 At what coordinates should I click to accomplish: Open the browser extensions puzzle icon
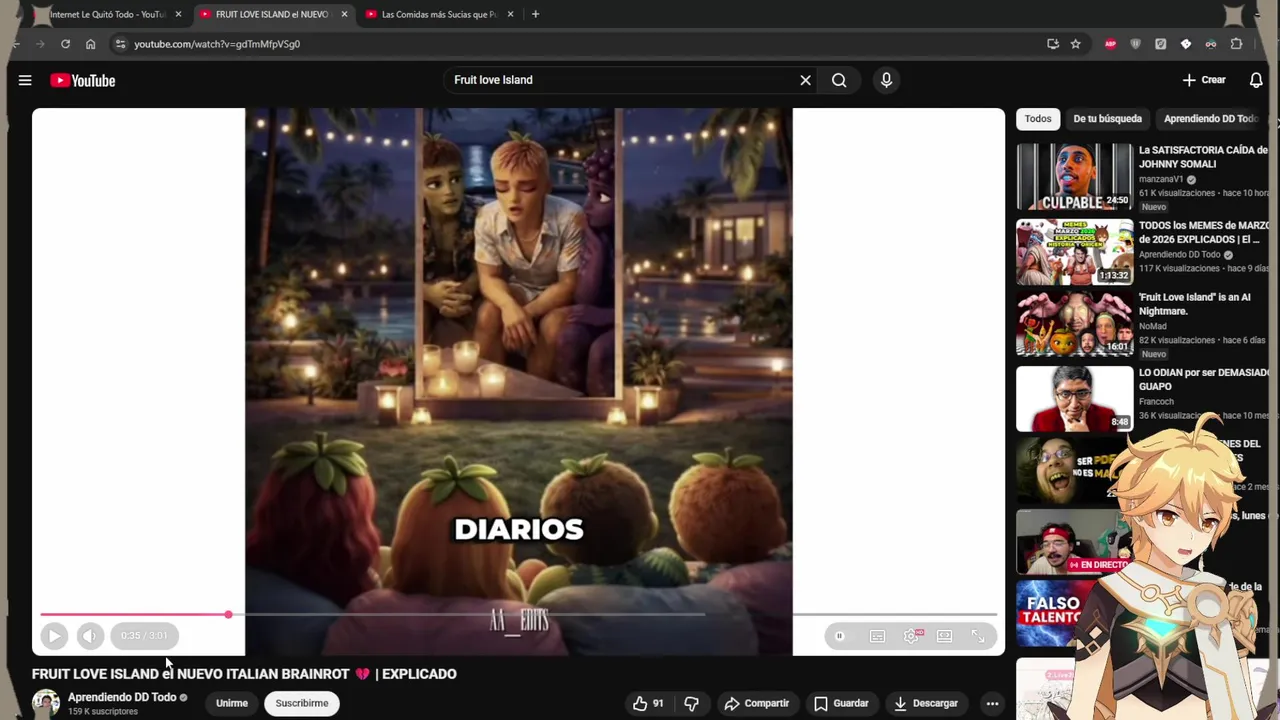point(1236,44)
